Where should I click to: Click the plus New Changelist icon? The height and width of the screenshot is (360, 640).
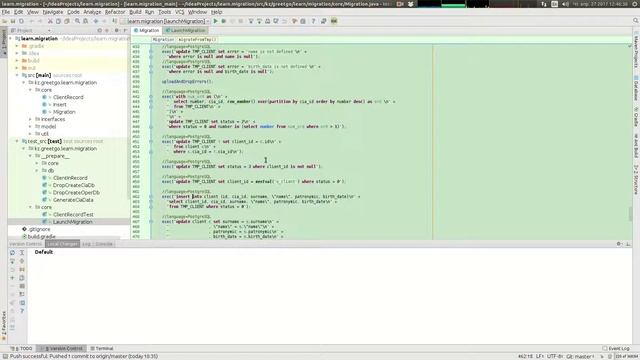[12, 278]
